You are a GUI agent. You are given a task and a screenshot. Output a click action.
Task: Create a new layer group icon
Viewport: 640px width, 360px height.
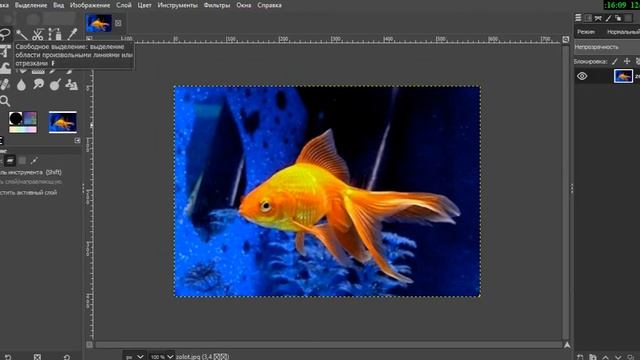tap(593, 357)
